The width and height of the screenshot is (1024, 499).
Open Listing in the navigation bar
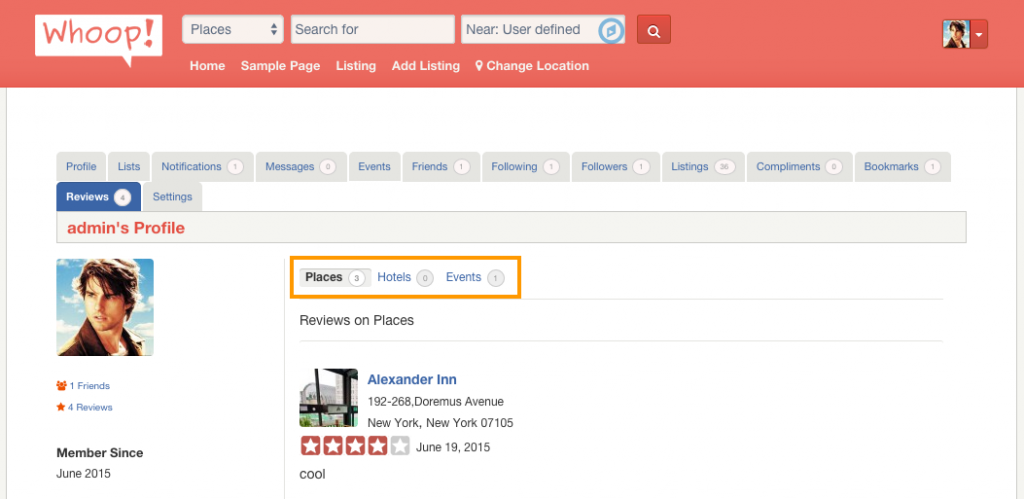point(356,66)
